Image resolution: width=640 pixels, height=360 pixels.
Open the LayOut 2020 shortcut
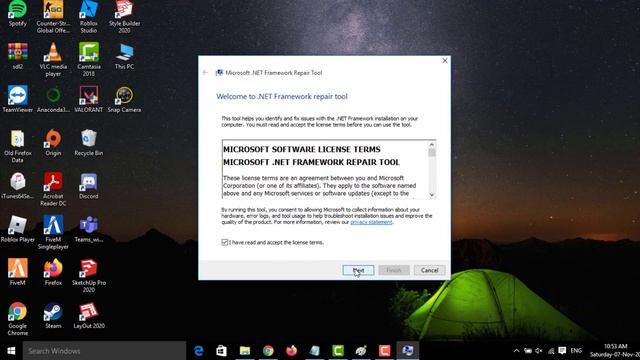click(89, 316)
